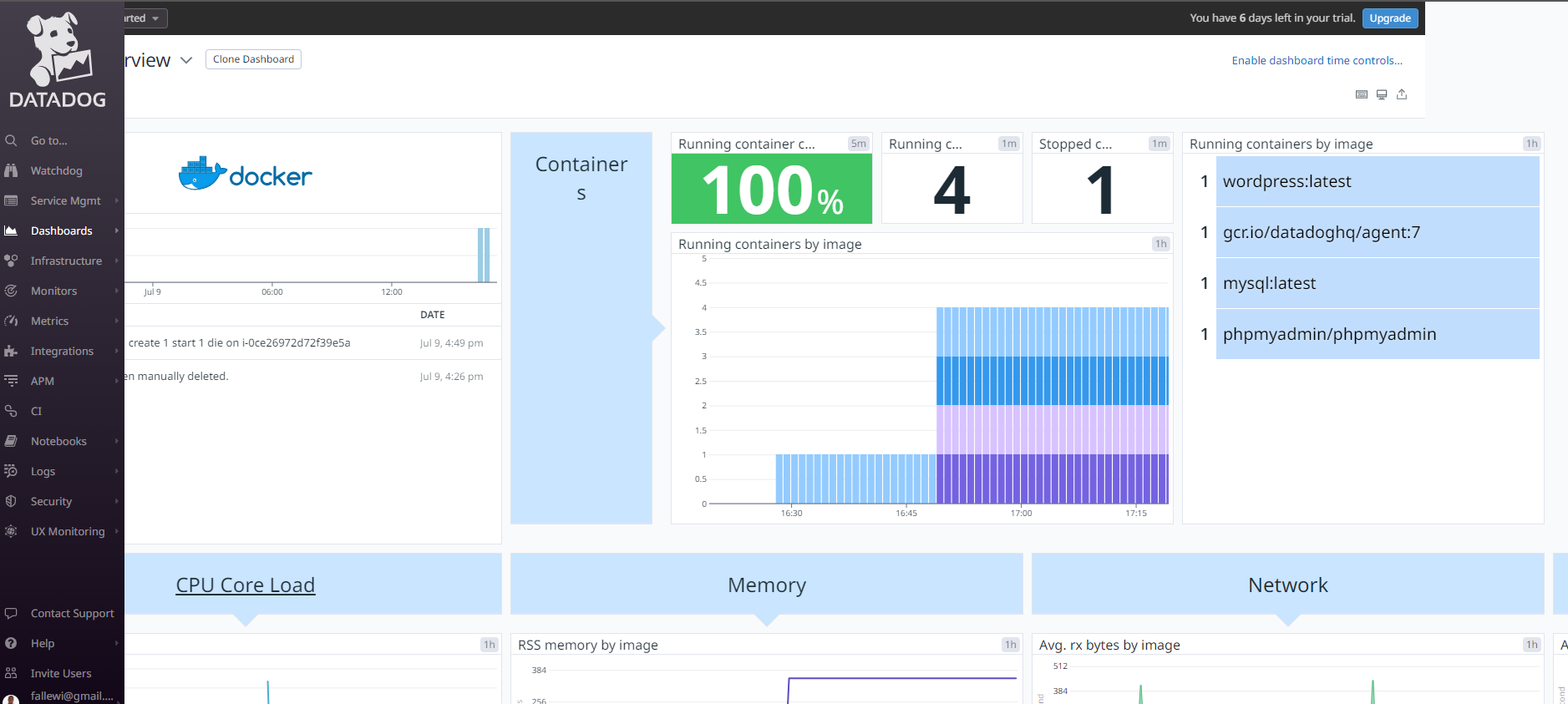
Task: Click the event 'create 1 start 1 die' row
Action: 312,343
